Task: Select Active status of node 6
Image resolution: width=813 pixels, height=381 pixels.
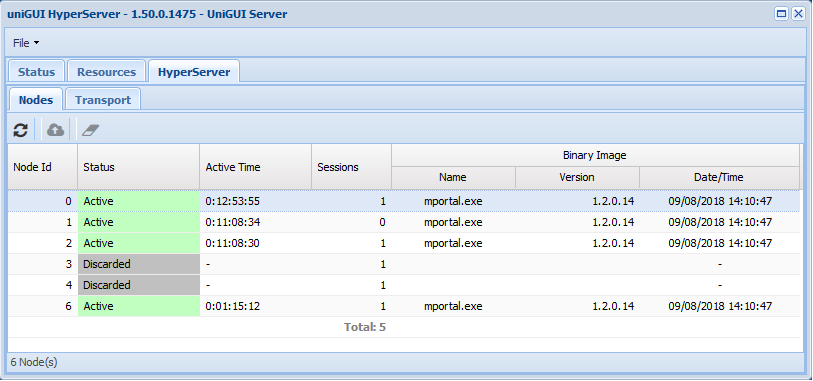Action: (x=138, y=306)
